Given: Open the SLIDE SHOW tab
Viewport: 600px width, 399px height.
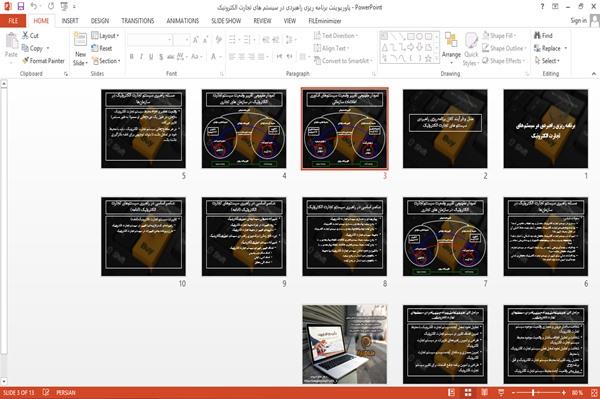Looking at the screenshot, I should 226,21.
